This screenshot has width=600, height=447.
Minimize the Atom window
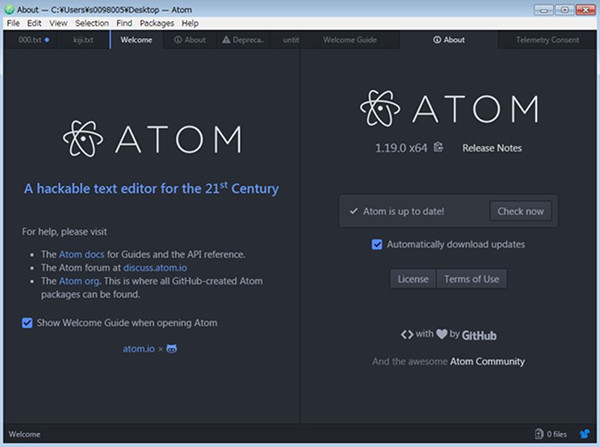[x=543, y=10]
